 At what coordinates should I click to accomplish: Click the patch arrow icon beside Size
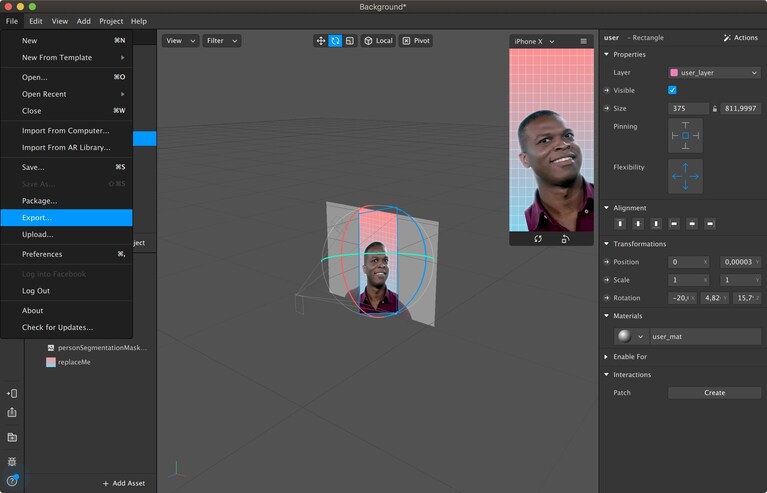coord(607,109)
